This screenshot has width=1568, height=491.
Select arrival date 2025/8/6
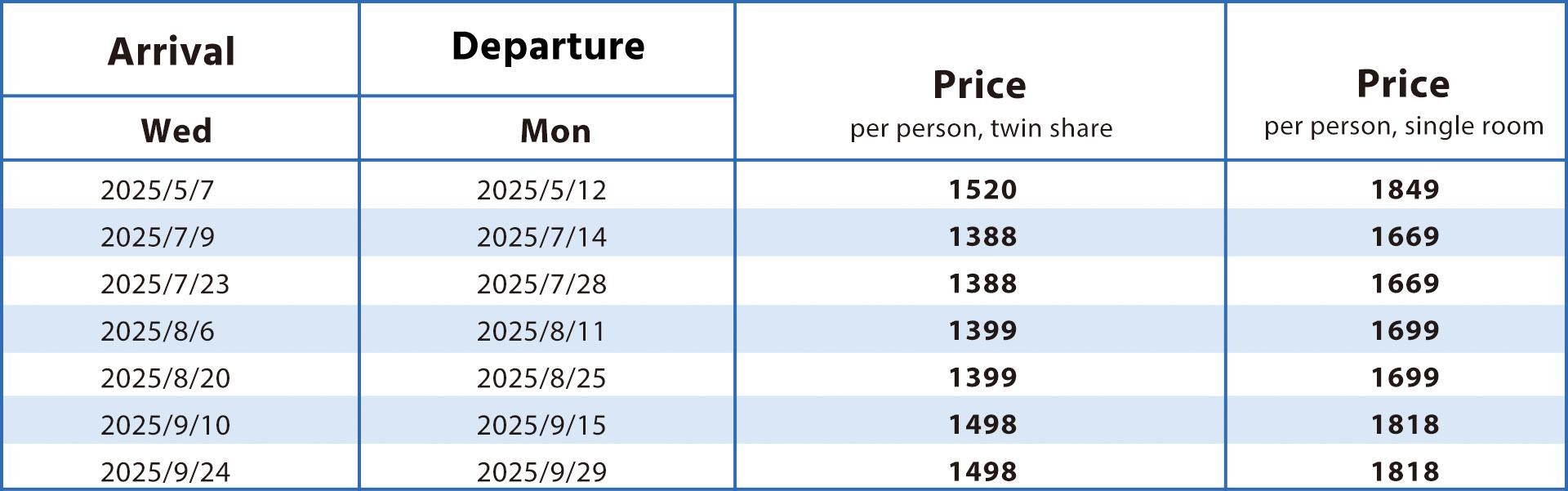tap(157, 331)
